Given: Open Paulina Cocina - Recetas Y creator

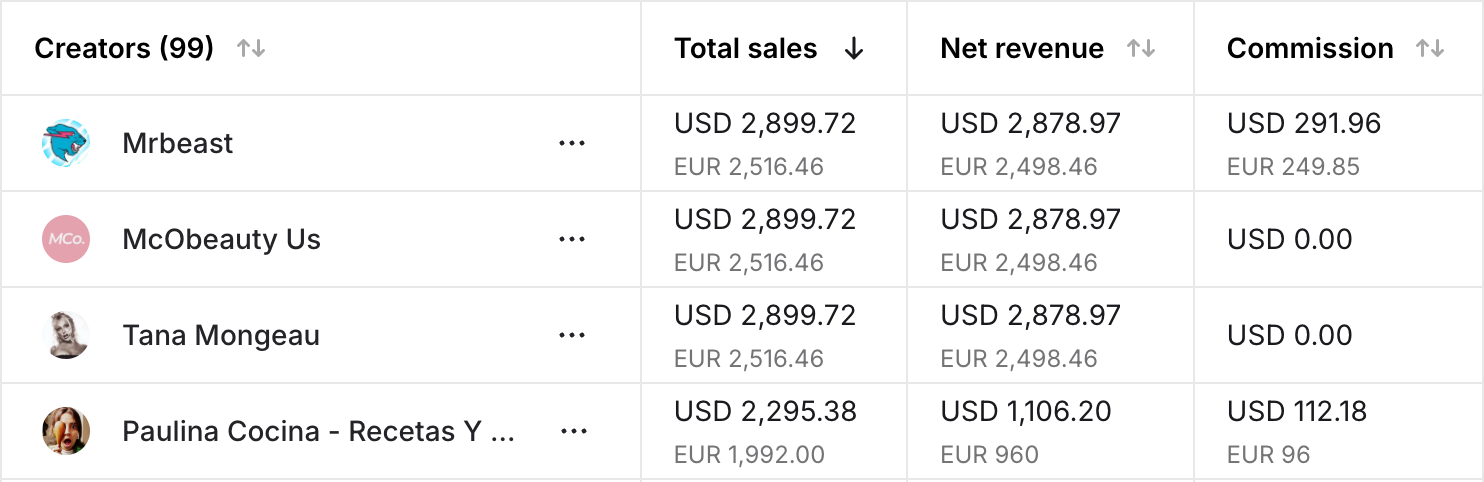Looking at the screenshot, I should click(x=318, y=431).
